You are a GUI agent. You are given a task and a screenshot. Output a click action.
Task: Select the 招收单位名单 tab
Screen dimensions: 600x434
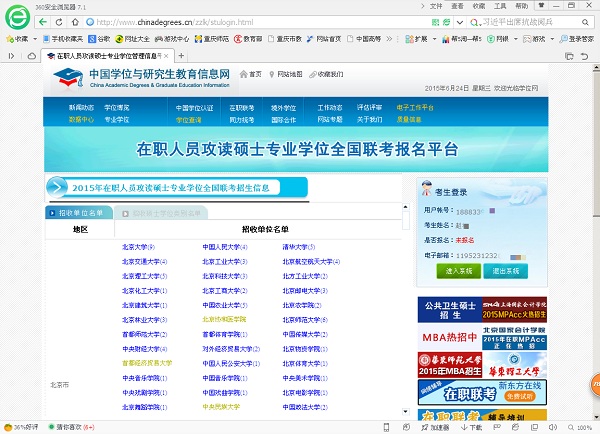pos(78,213)
